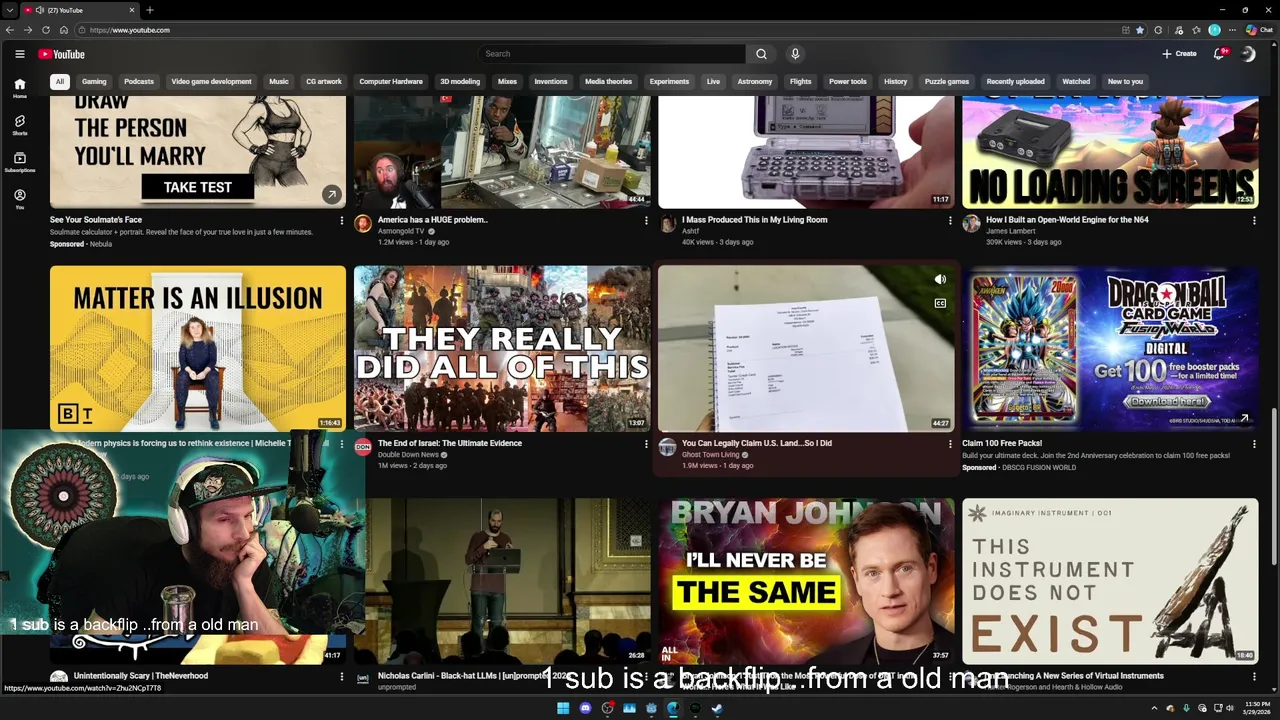Viewport: 1280px width, 720px height.
Task: Open the browser settings ellipsis menu
Action: tap(1232, 30)
